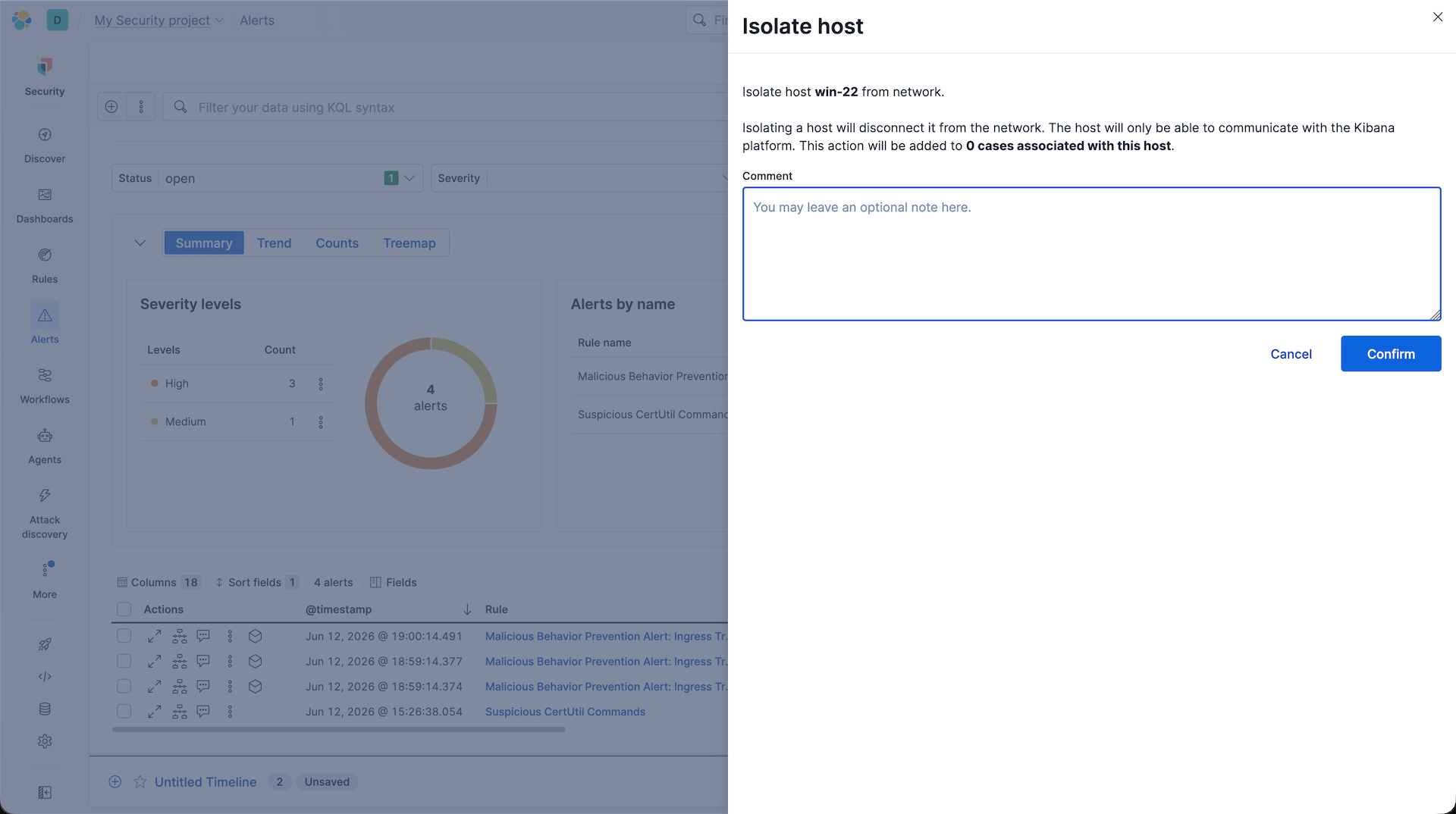Open the Agents sidebar icon

pyautogui.click(x=45, y=446)
